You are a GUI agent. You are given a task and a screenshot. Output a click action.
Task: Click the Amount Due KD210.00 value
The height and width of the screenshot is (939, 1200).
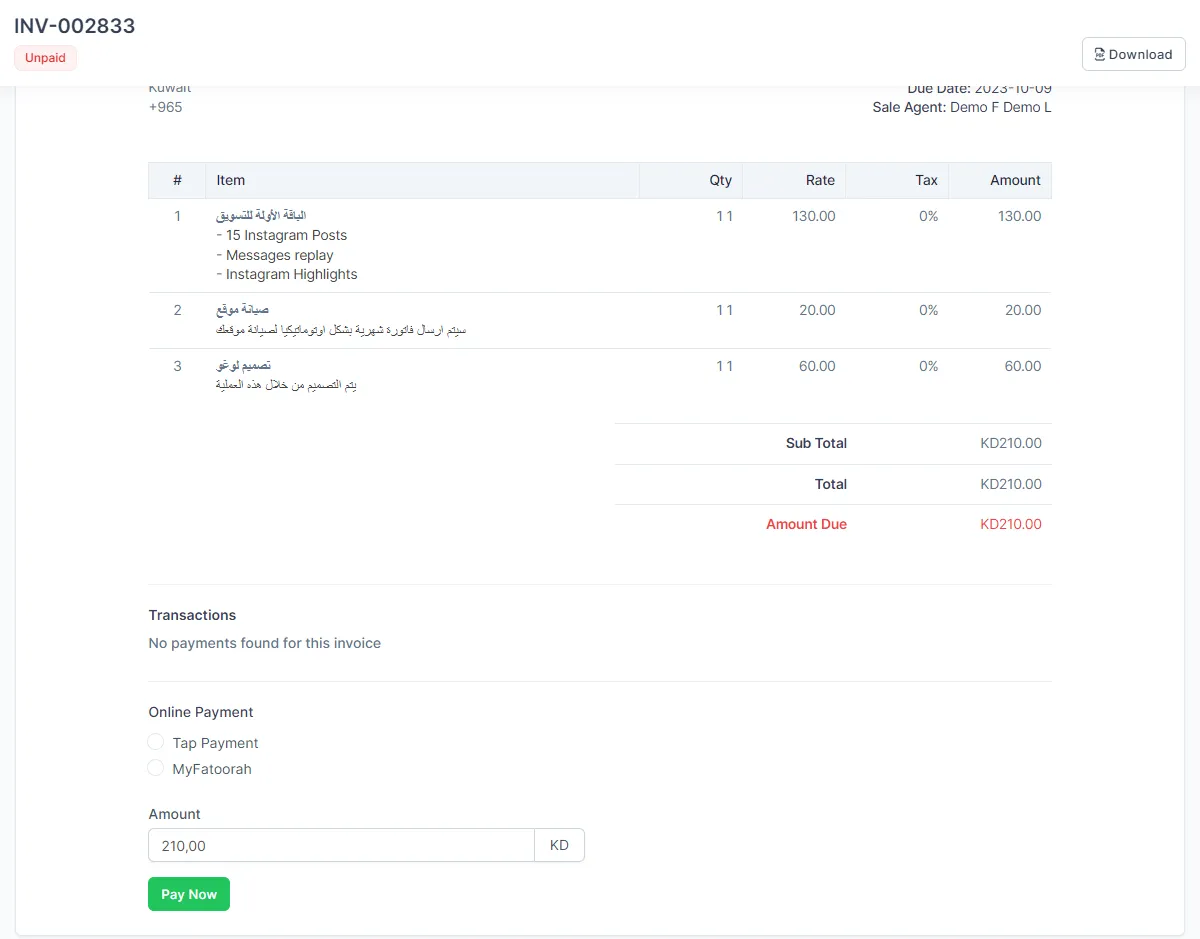click(1011, 524)
